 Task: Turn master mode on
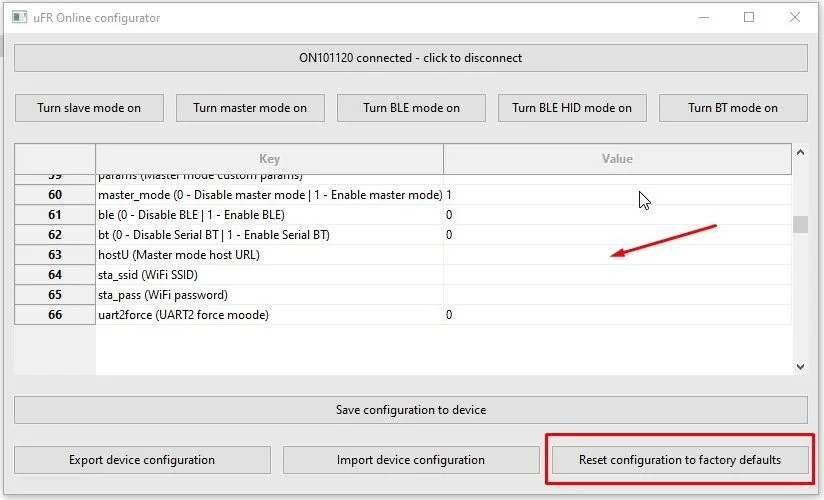(x=250, y=108)
